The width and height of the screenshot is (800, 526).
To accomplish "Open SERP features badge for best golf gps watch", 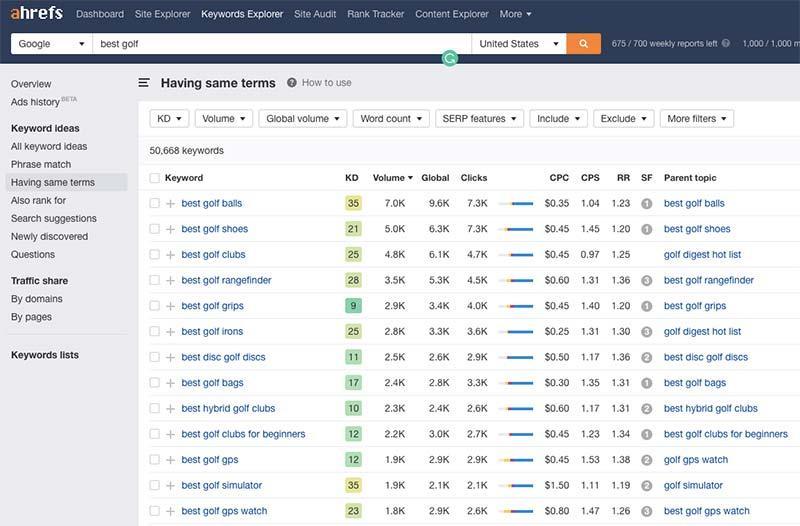I will point(646,511).
